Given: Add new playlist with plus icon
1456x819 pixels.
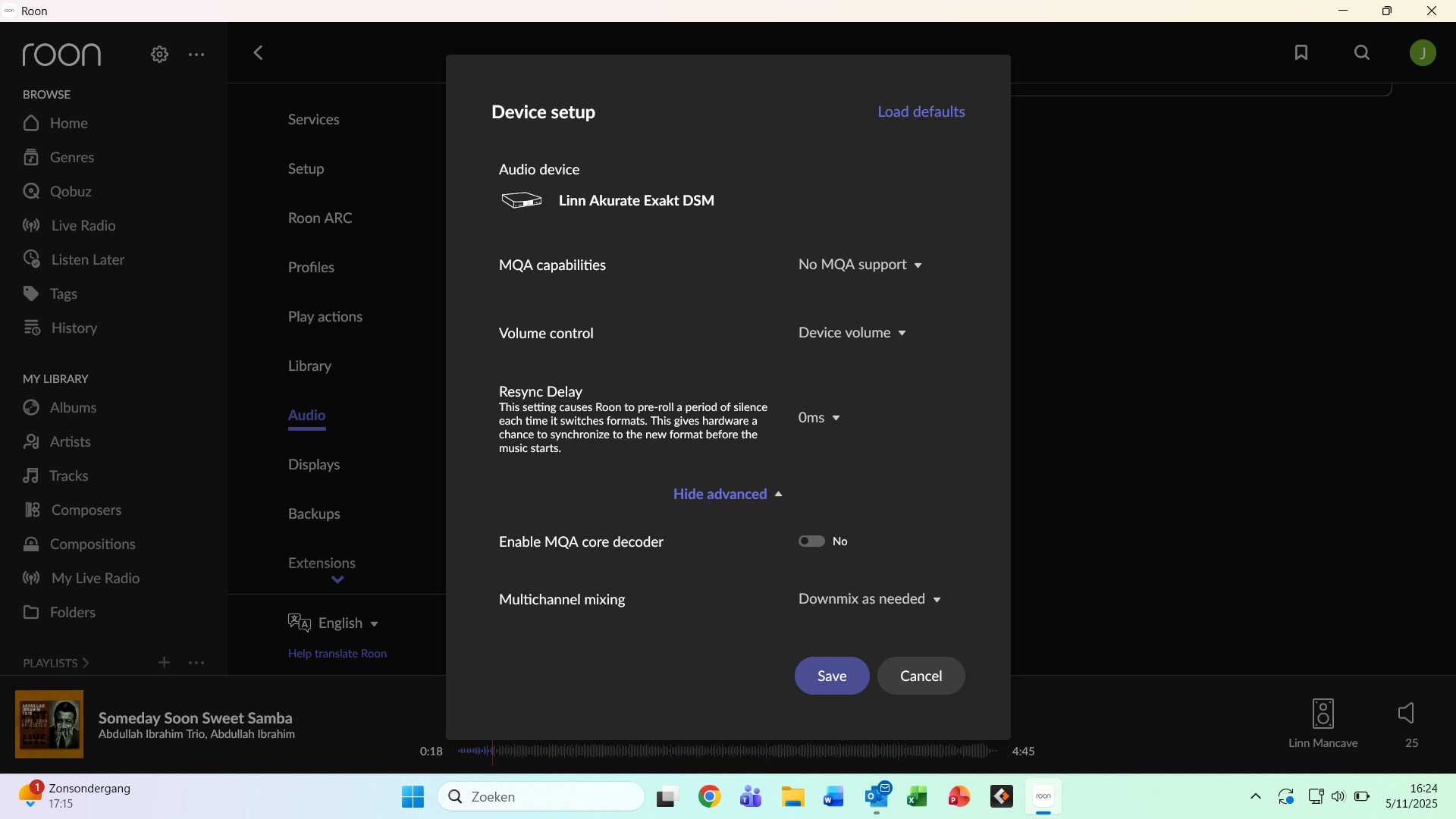Looking at the screenshot, I should [164, 662].
